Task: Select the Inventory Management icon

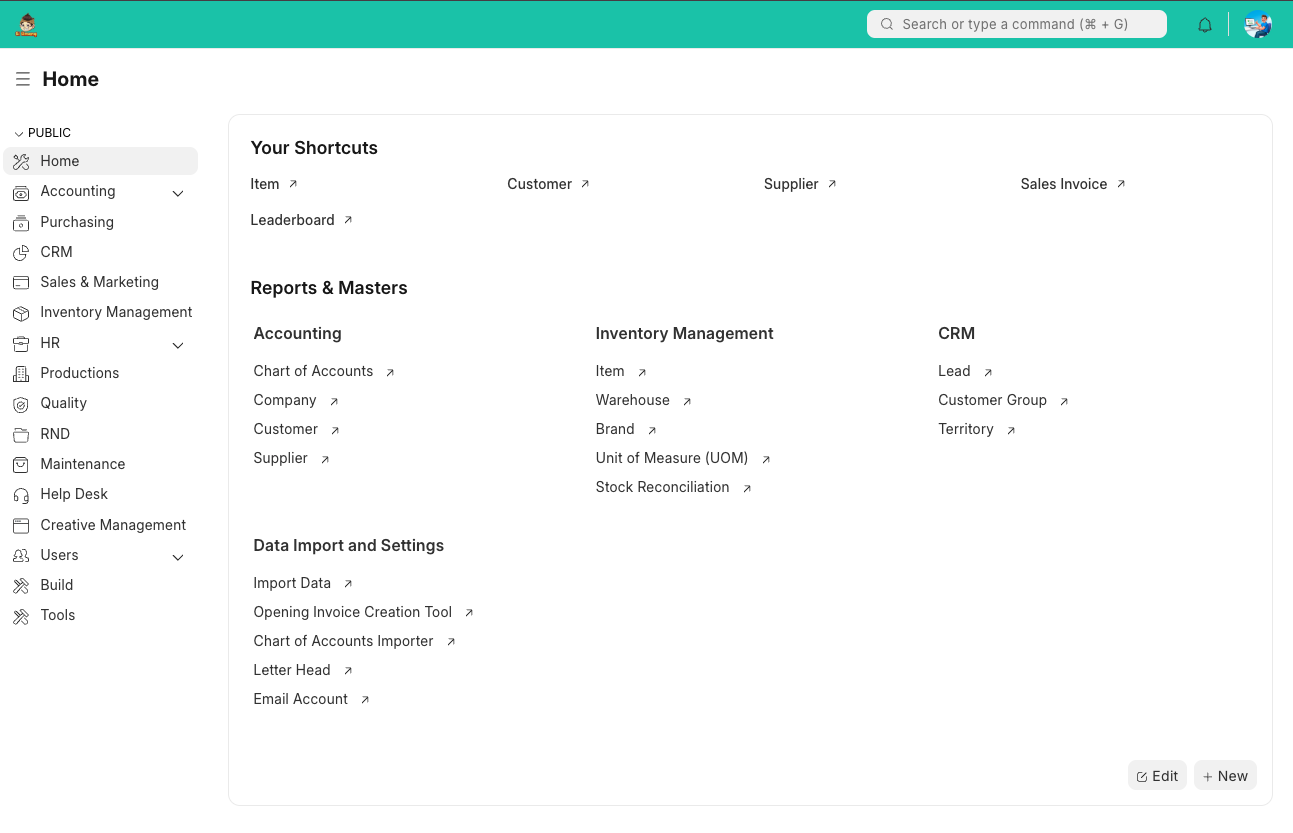Action: (21, 312)
